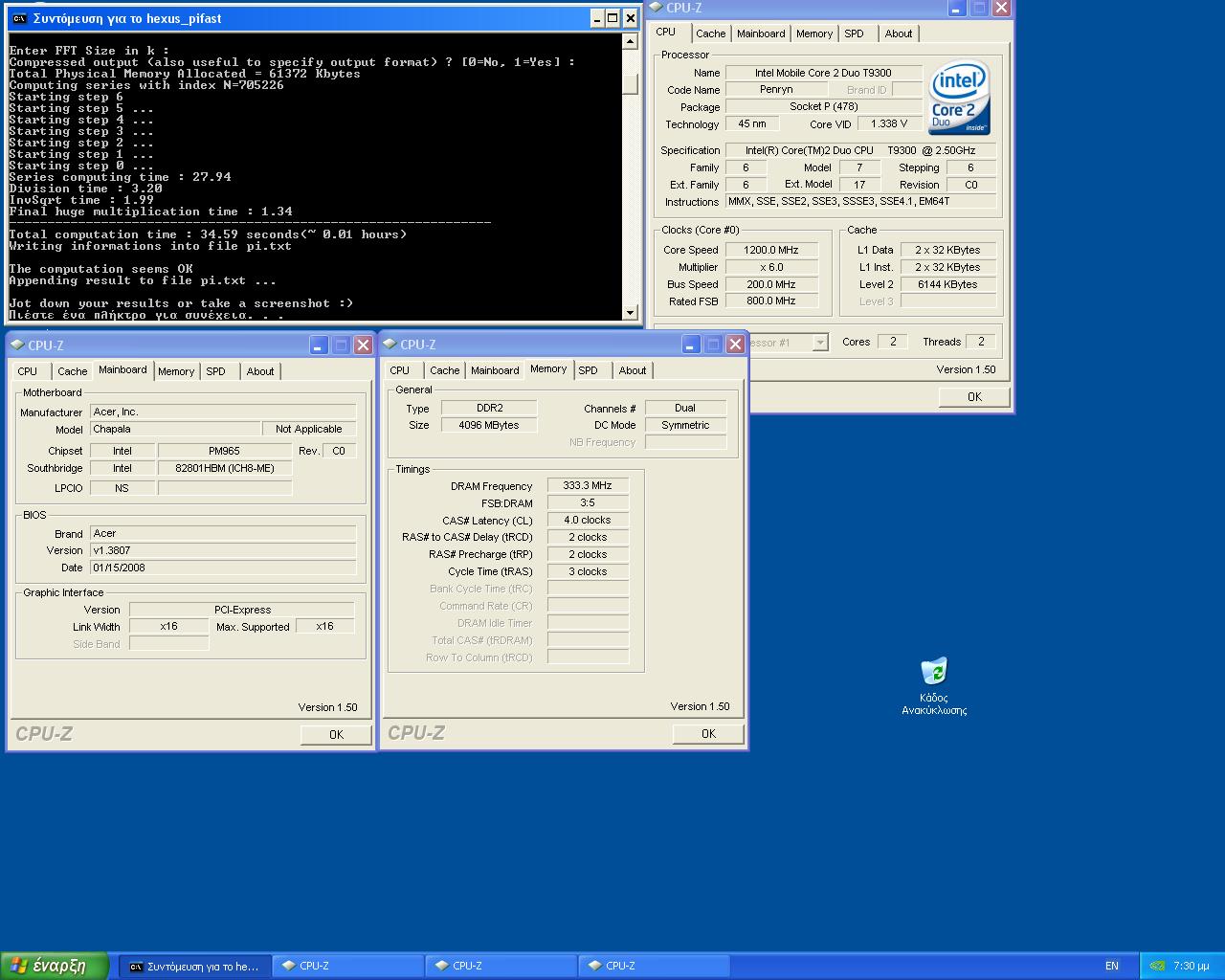Image resolution: width=1225 pixels, height=980 pixels.
Task: Open Mainboard tab in the CPU window
Action: 761,33
